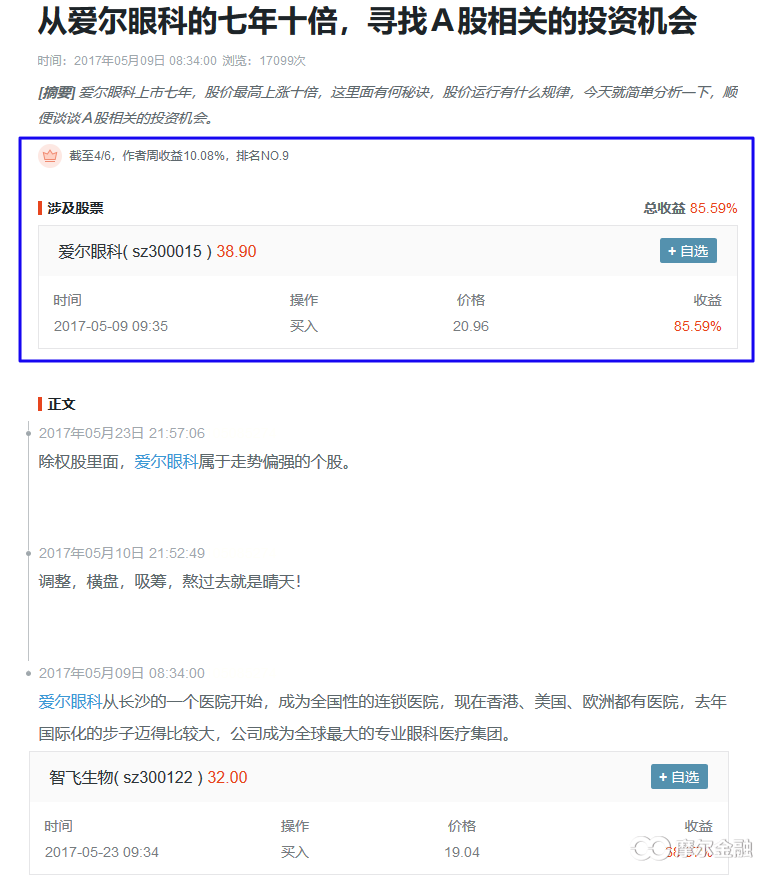This screenshot has height=878, width=768.
Task: Click the 32.00 stock price
Action: (x=227, y=777)
